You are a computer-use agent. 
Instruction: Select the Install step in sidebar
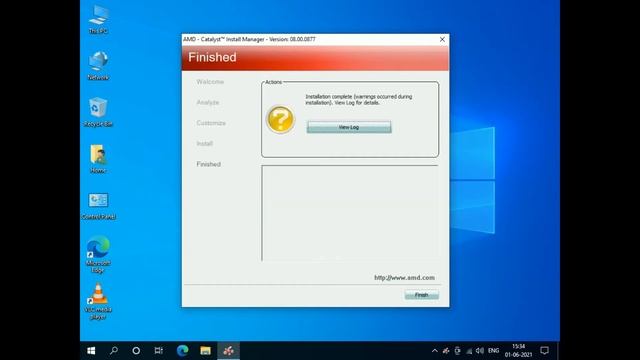coord(204,144)
